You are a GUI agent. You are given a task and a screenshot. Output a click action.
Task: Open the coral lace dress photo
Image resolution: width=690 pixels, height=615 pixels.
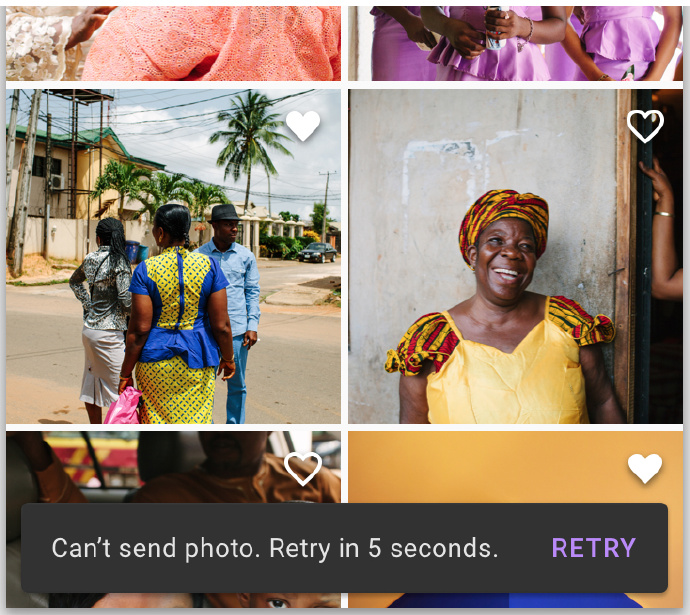click(x=173, y=43)
